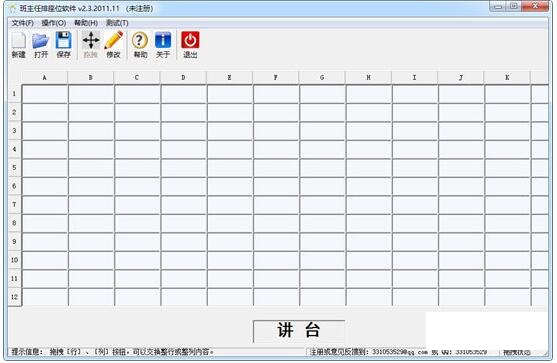Image resolution: width=557 pixels, height=363 pixels.
Task: Click the 帮助 (Help) question mark icon
Action: [140, 44]
